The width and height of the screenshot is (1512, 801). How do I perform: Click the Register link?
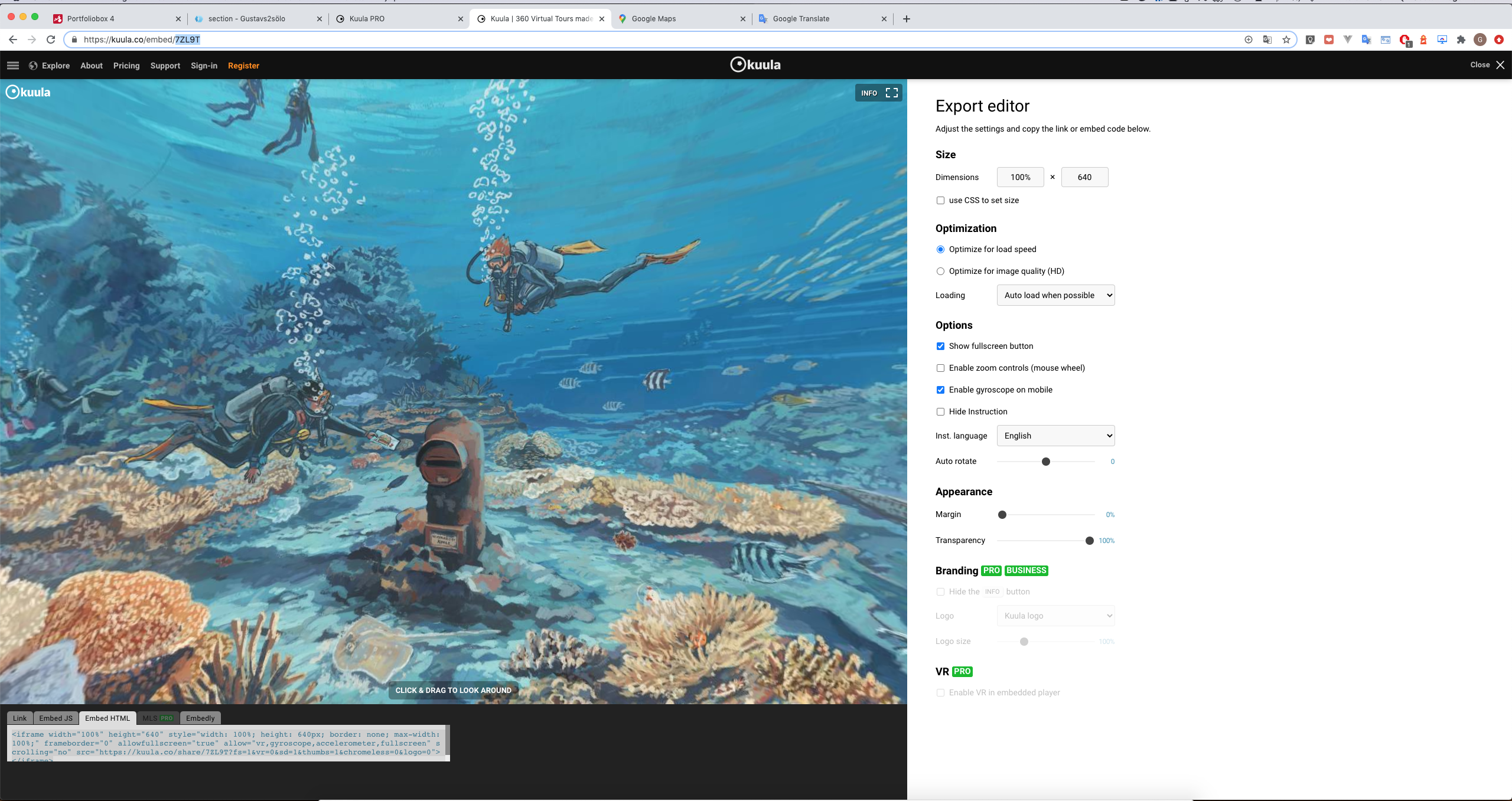pyautogui.click(x=243, y=66)
